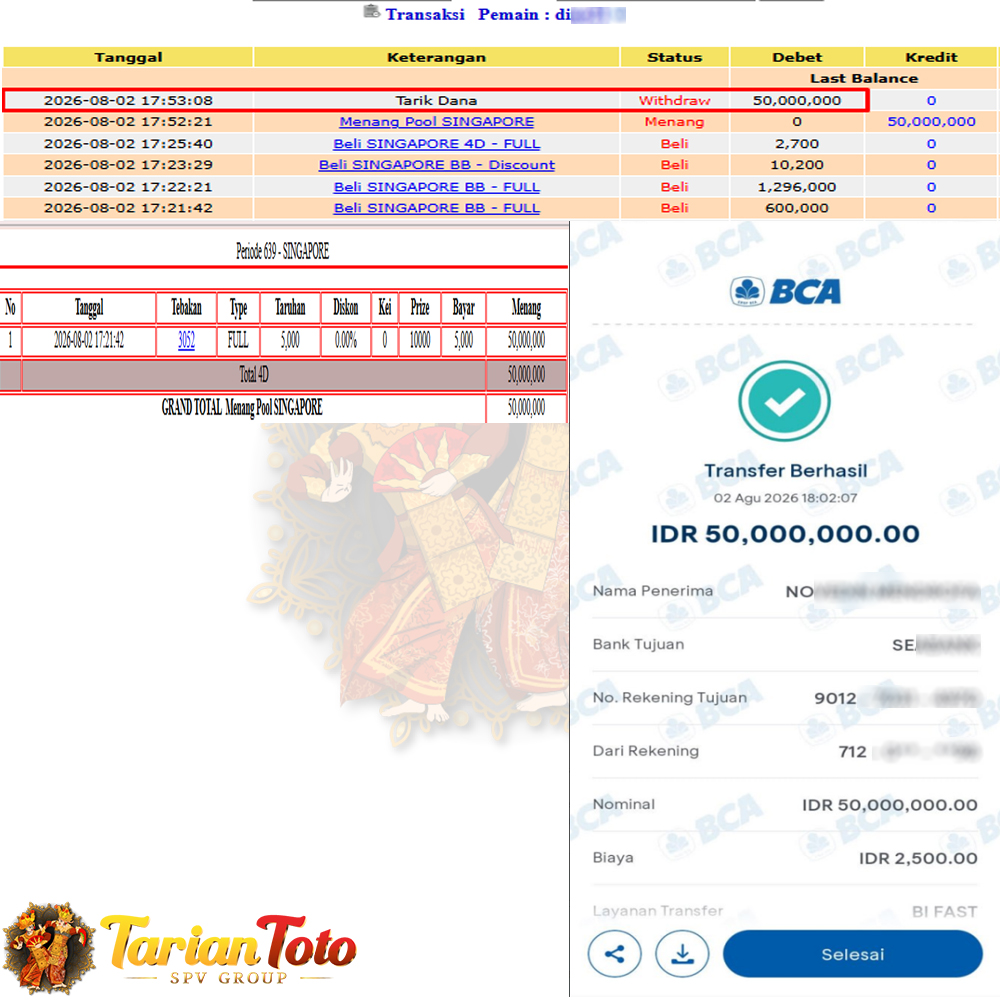
Task: Click the Diskon column header
Action: (x=346, y=307)
